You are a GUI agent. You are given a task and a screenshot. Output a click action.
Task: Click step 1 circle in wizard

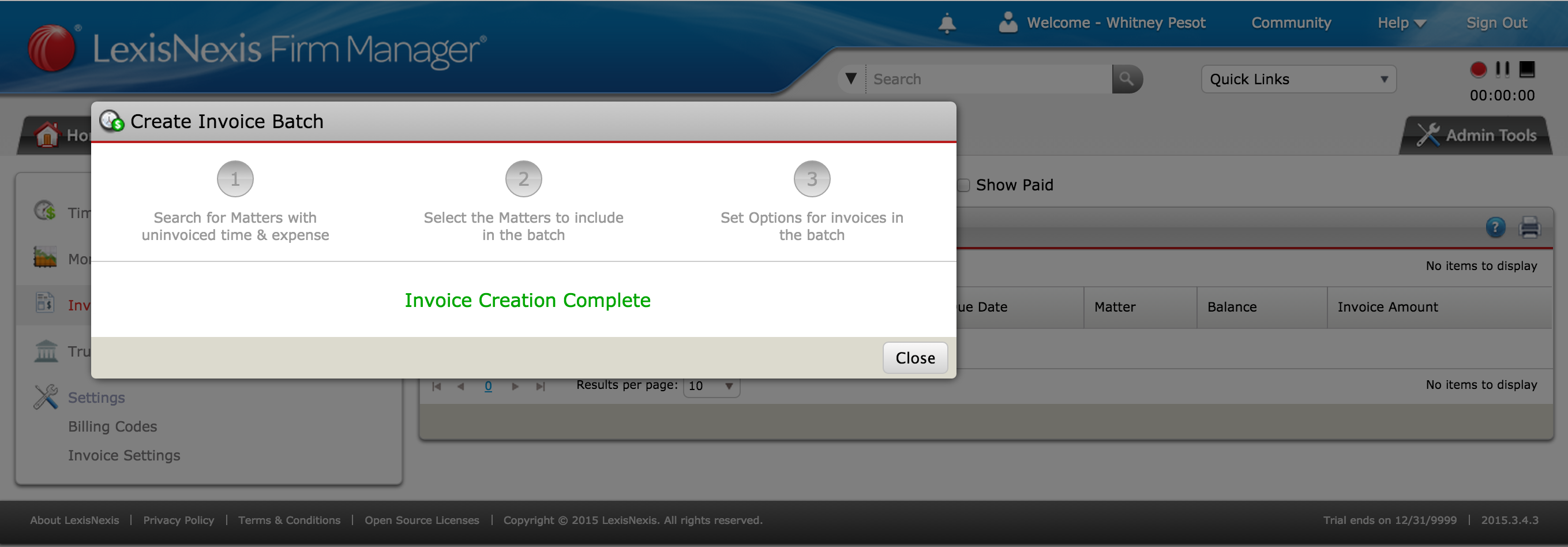(235, 179)
